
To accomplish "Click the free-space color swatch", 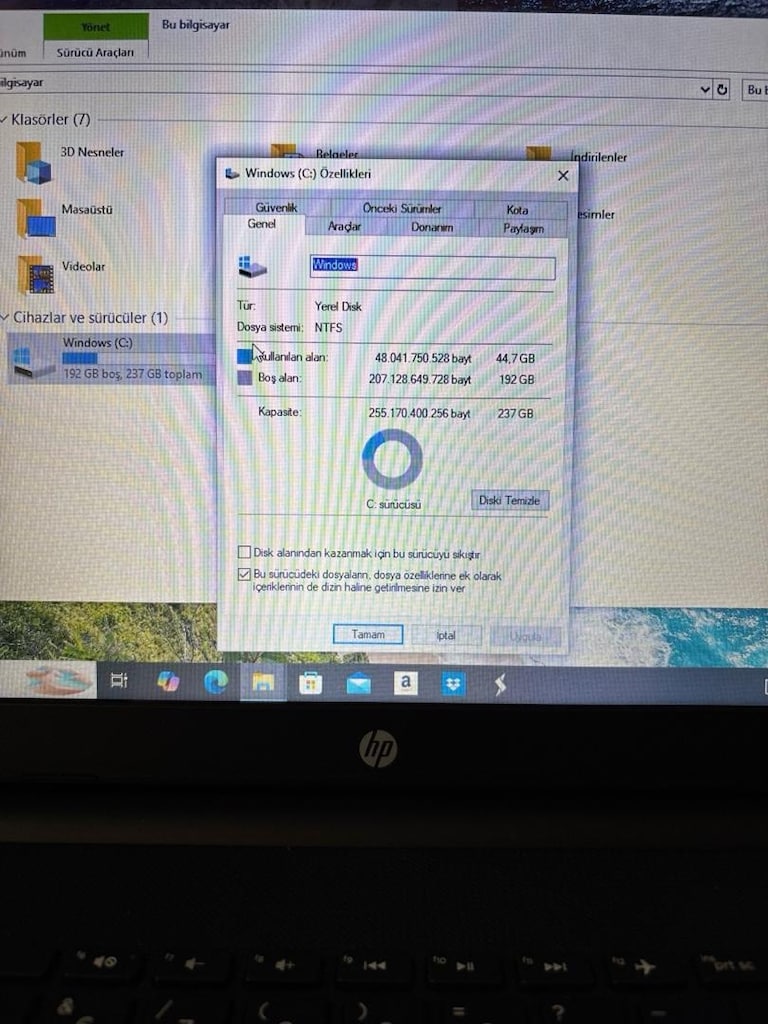I will [x=245, y=377].
